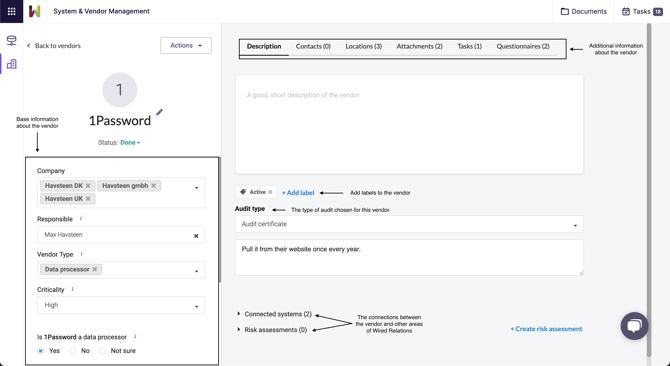Change the Status Done dropdown
The height and width of the screenshot is (366, 670).
(130, 143)
